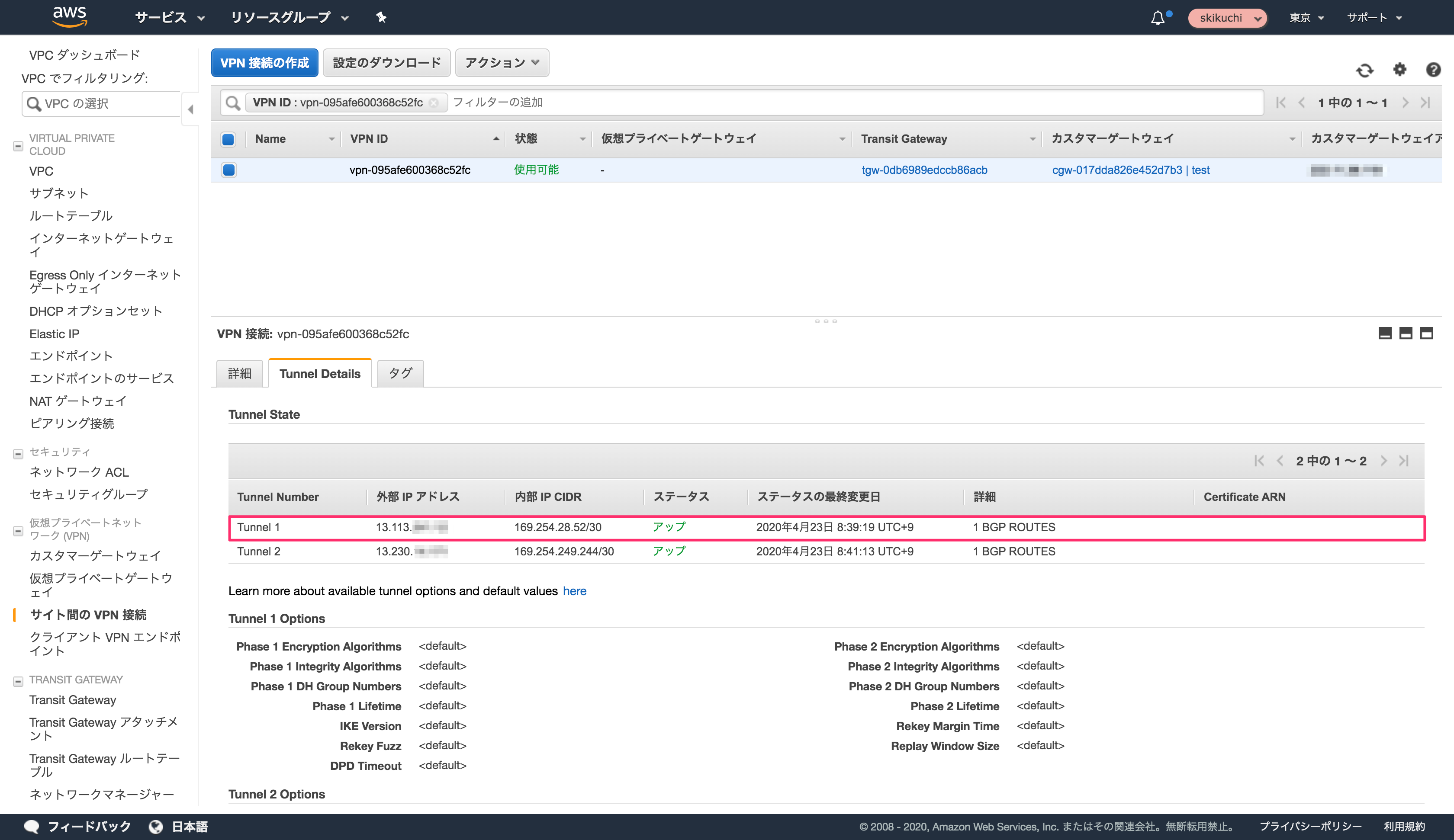Open the pinned shortcuts icon in top bar
This screenshot has width=1454, height=840.
click(x=381, y=17)
